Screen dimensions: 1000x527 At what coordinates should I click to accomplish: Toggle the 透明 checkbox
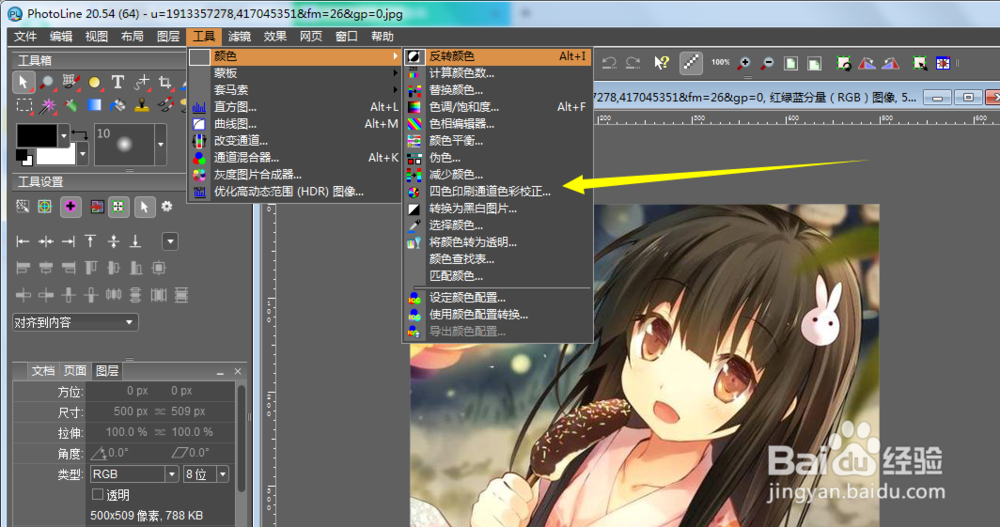click(98, 494)
